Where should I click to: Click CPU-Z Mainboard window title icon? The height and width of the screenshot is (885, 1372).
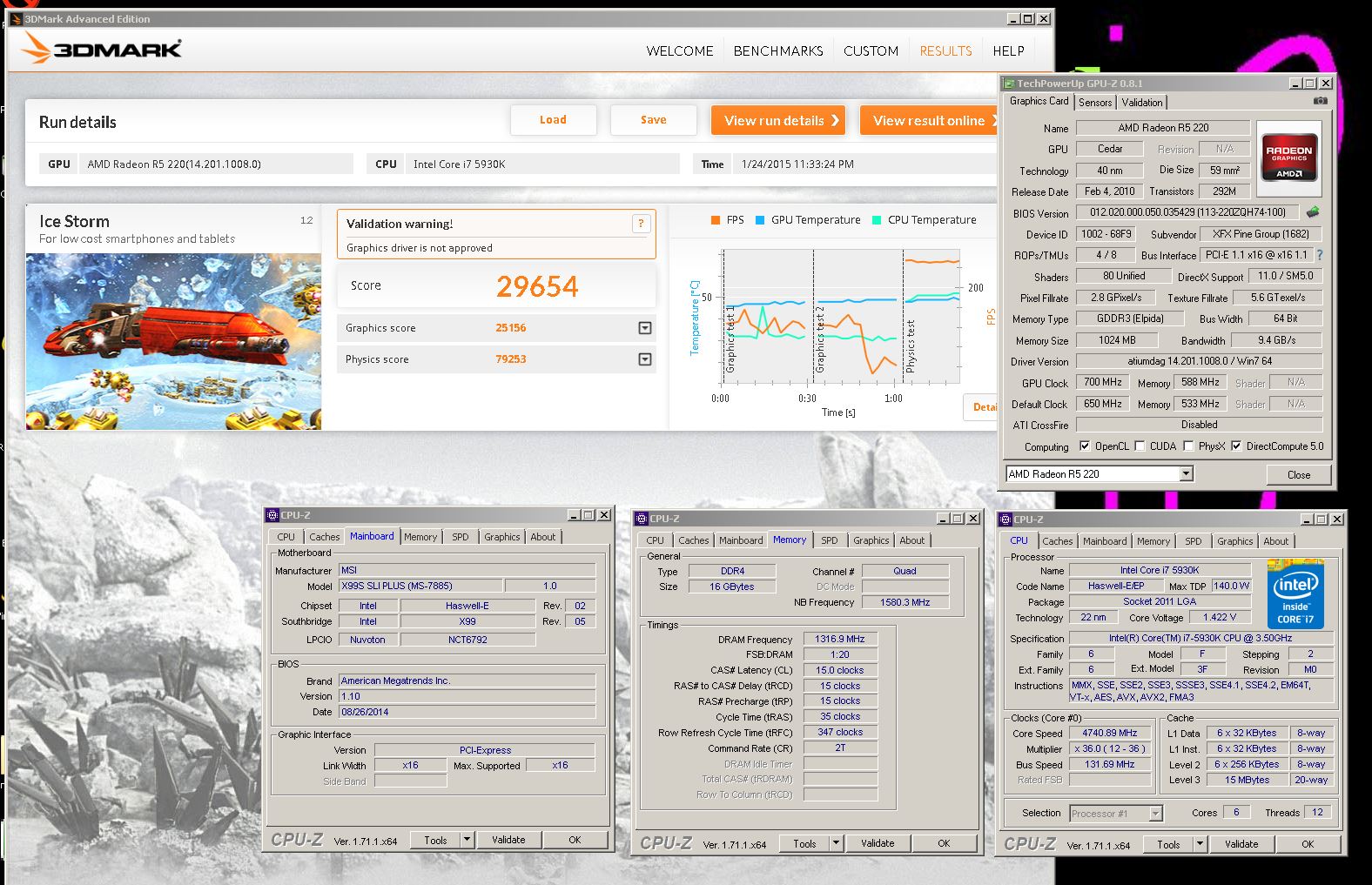[x=272, y=515]
